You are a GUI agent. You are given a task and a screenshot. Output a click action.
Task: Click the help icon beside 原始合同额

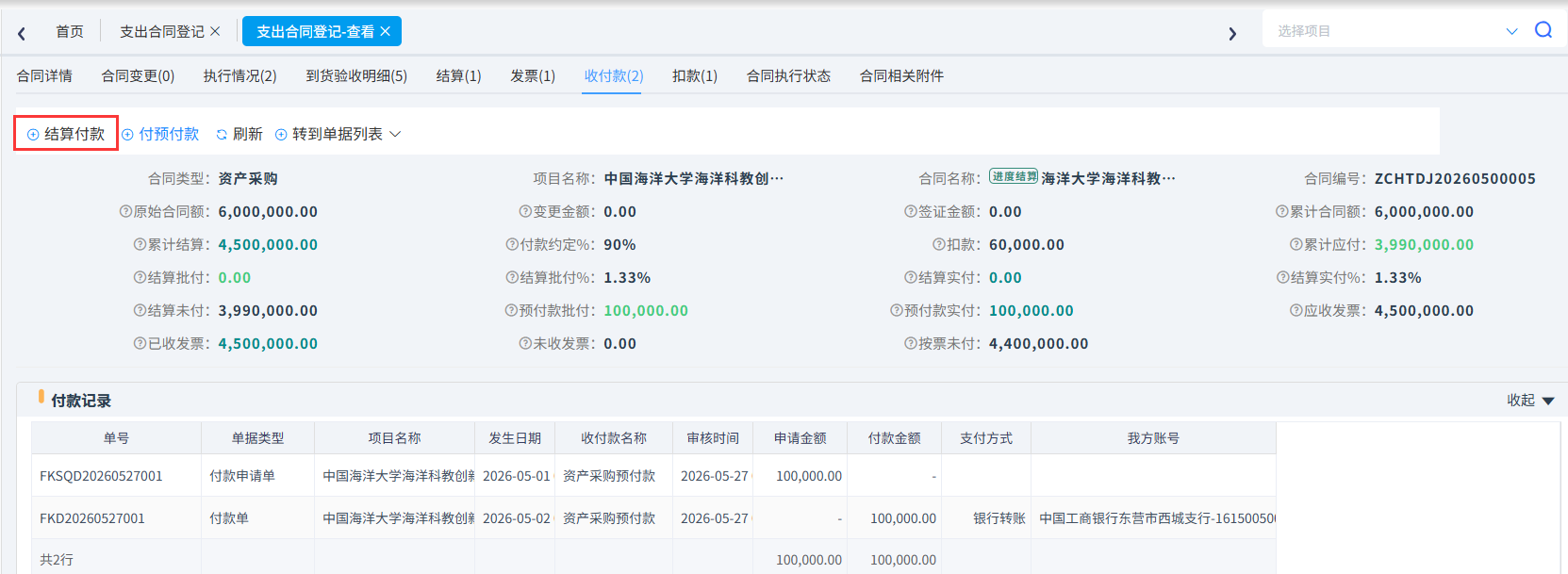125,212
